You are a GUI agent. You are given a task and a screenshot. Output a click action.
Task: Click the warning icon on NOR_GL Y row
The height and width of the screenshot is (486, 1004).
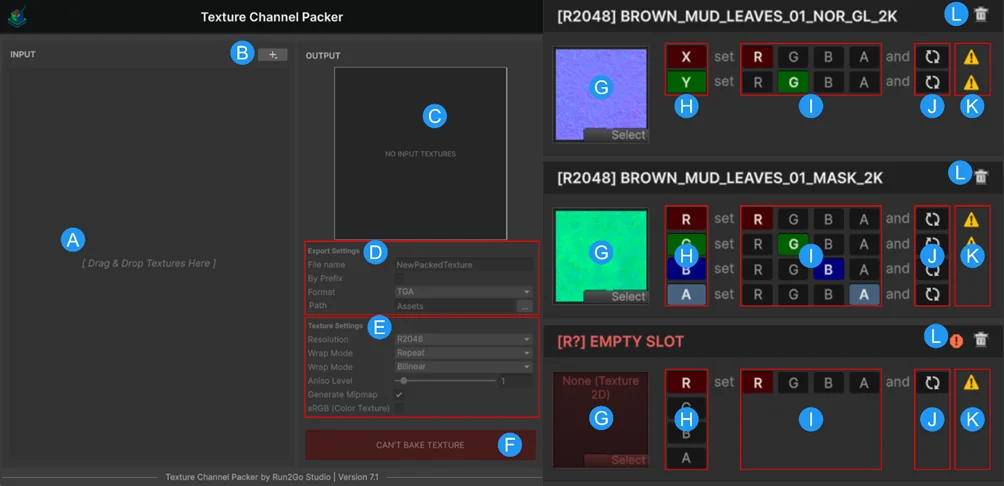(971, 82)
